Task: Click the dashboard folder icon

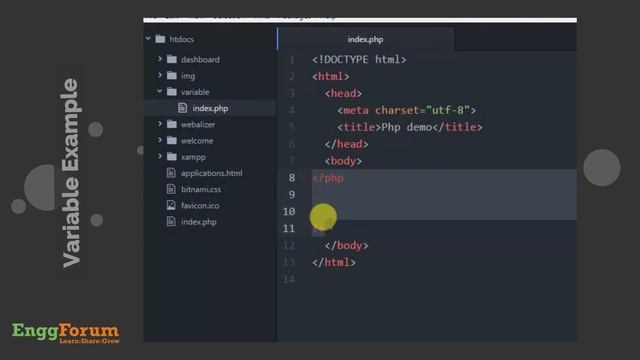Action: 172,59
